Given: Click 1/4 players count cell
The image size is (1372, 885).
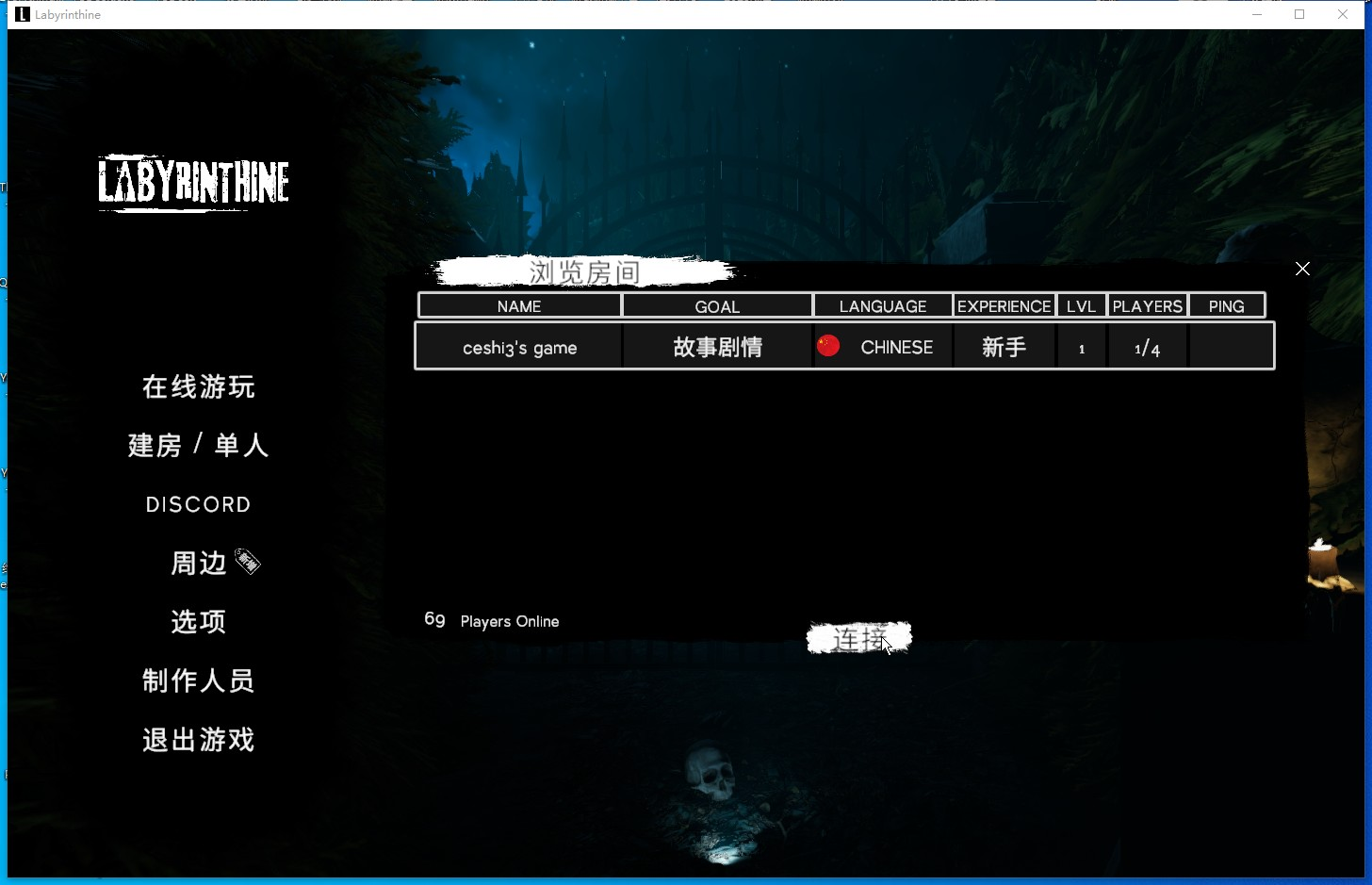Looking at the screenshot, I should [x=1147, y=348].
